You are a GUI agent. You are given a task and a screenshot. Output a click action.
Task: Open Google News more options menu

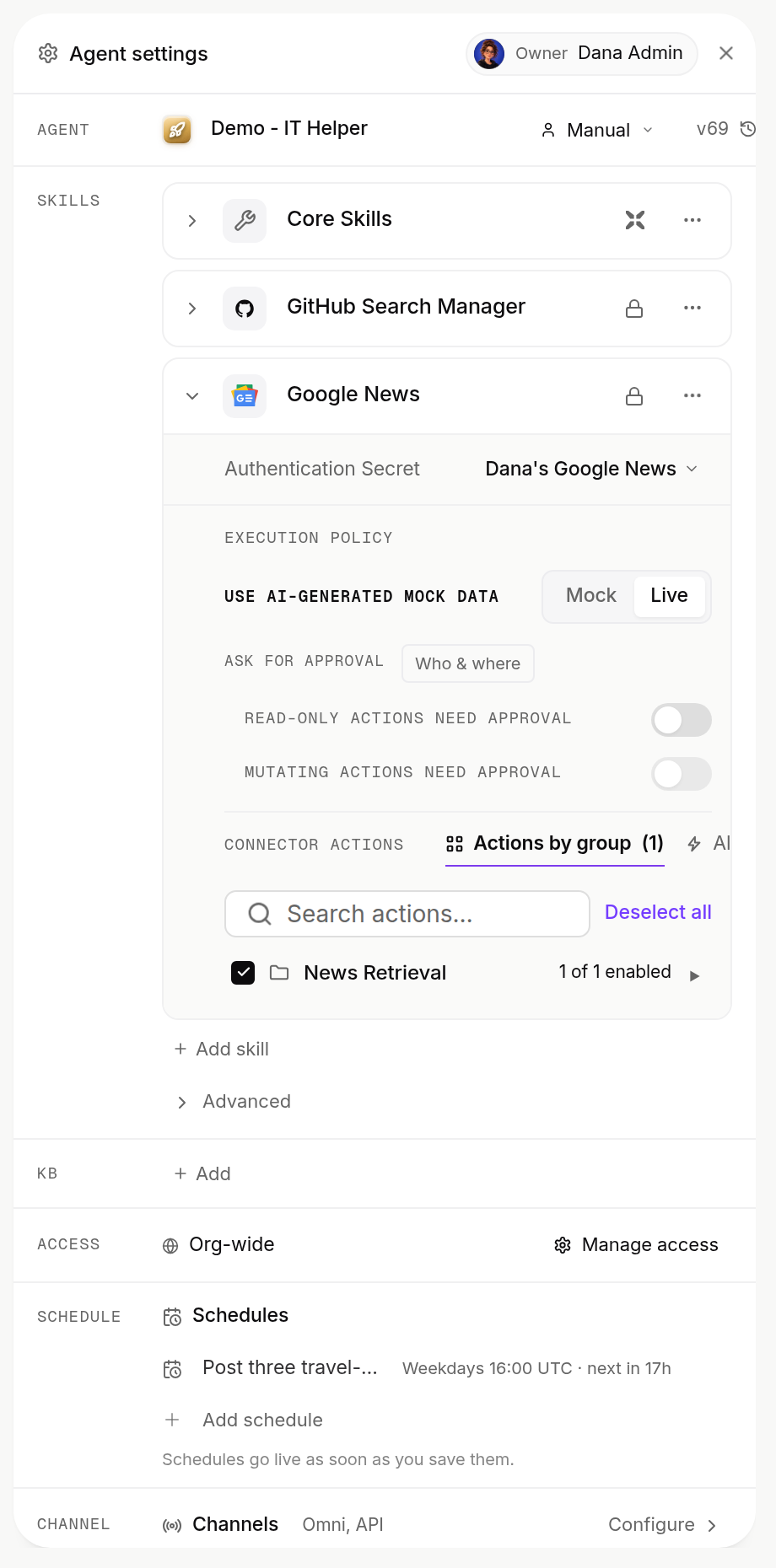[692, 395]
